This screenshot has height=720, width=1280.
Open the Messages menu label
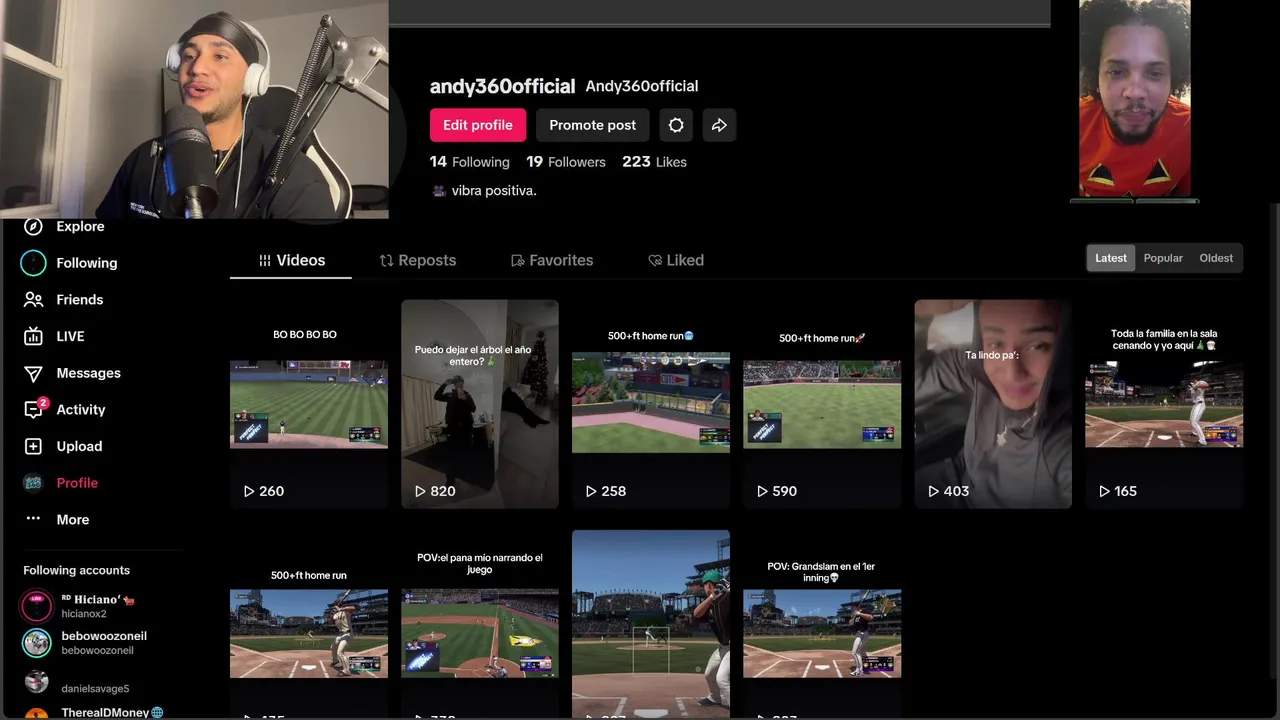coord(89,373)
